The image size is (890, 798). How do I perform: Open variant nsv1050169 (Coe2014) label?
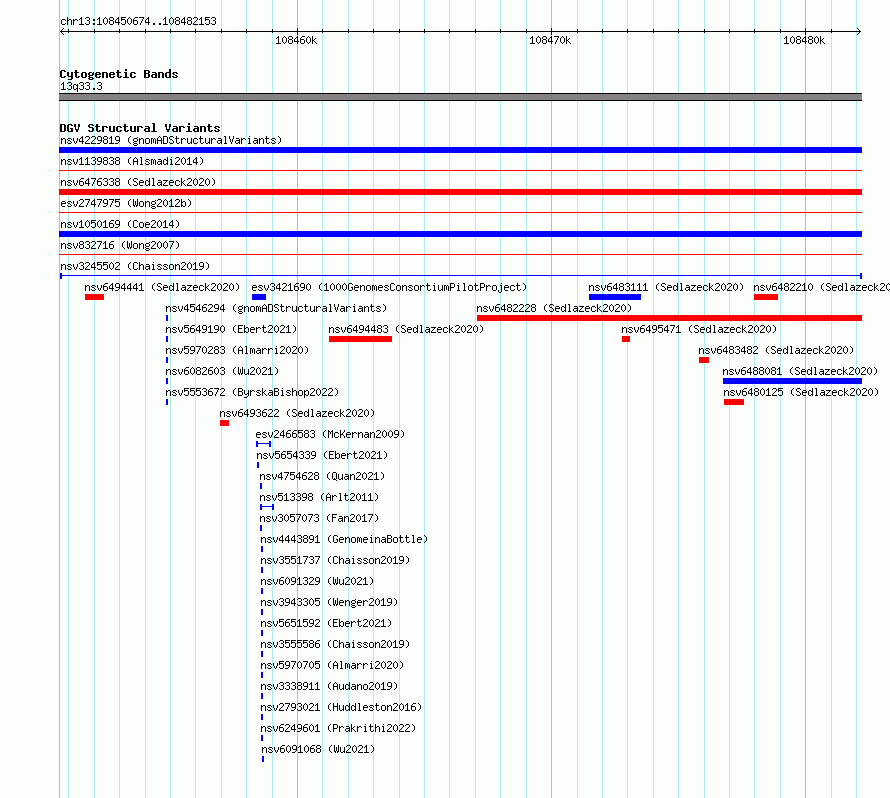[120, 224]
